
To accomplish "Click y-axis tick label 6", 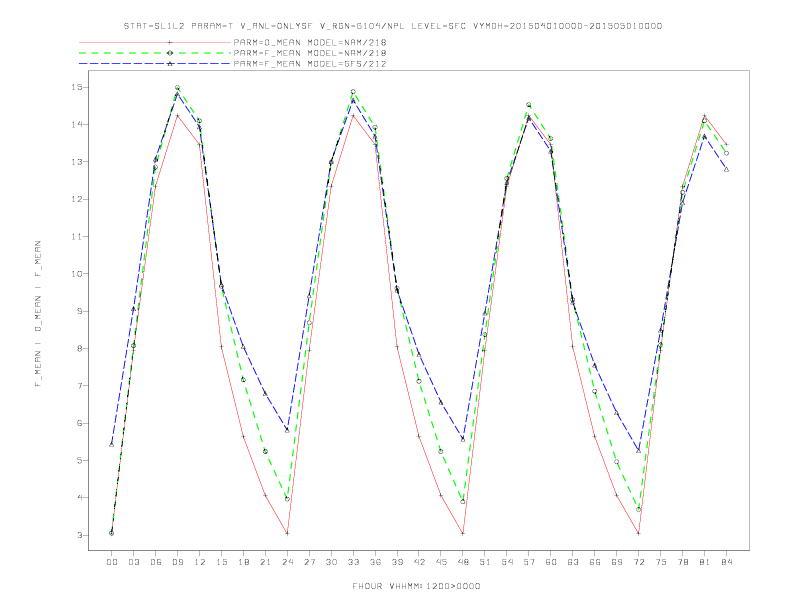I will pyautogui.click(x=80, y=423).
